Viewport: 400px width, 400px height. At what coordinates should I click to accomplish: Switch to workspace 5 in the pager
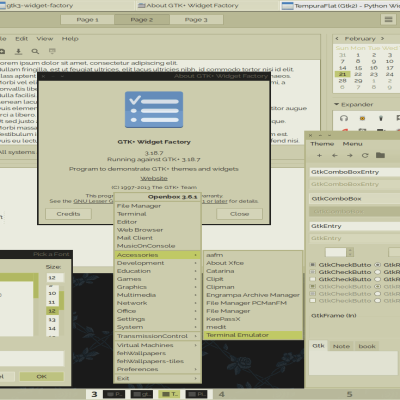point(349,394)
